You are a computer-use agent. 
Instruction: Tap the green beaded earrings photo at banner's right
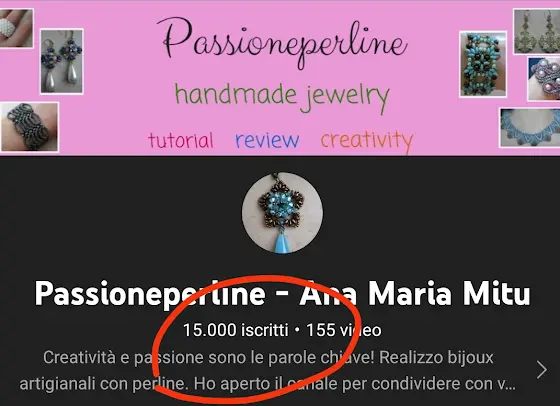[537, 31]
